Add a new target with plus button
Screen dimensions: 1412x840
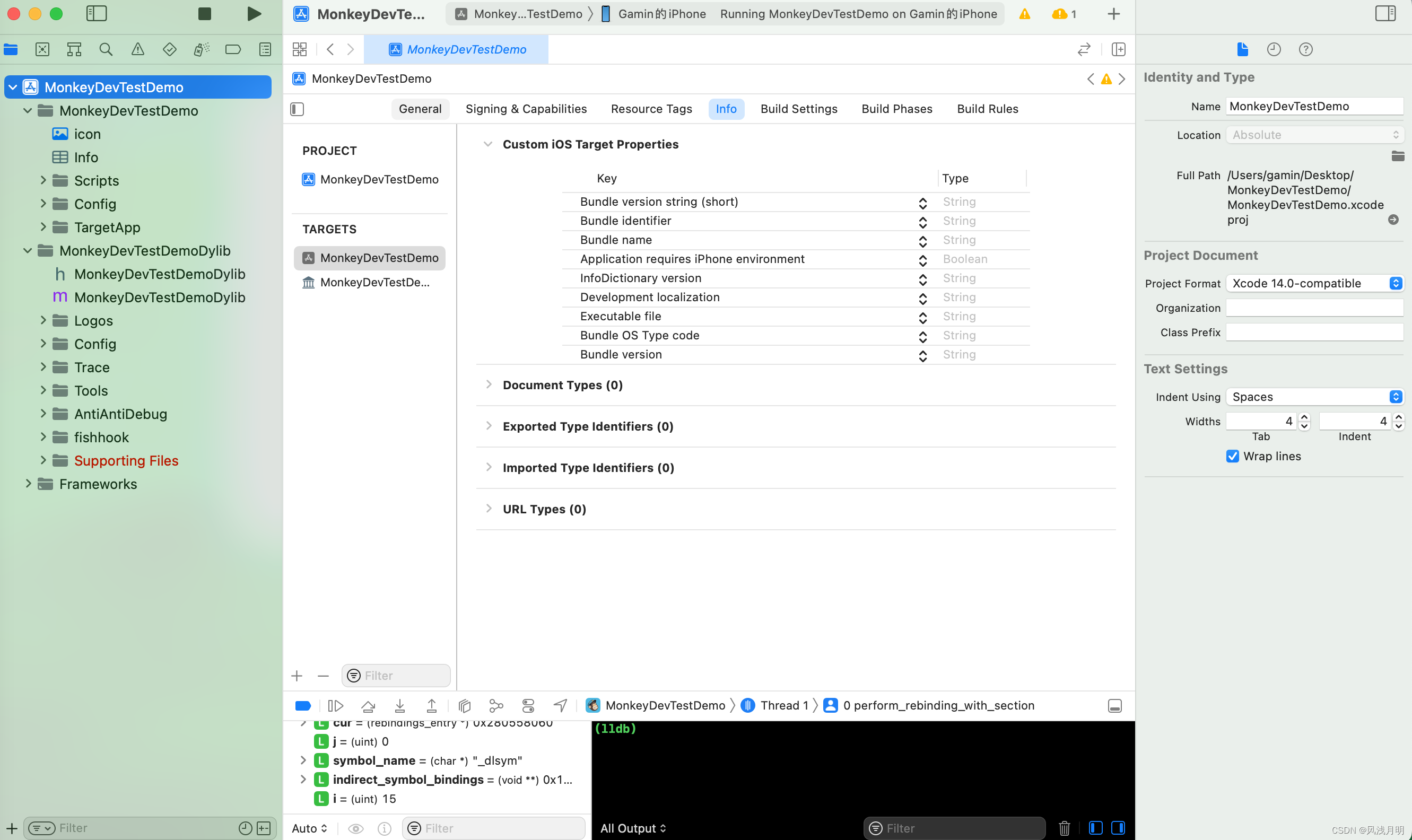coord(297,675)
